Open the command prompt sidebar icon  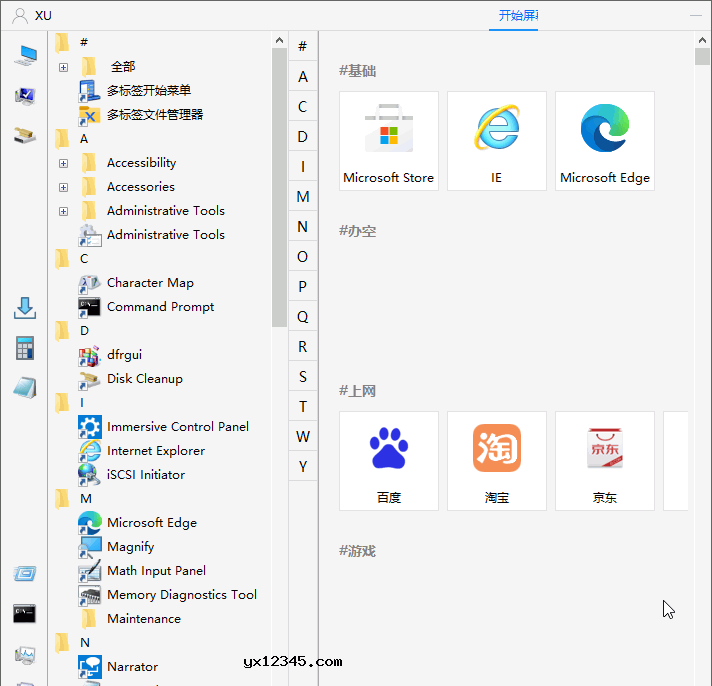coord(25,614)
